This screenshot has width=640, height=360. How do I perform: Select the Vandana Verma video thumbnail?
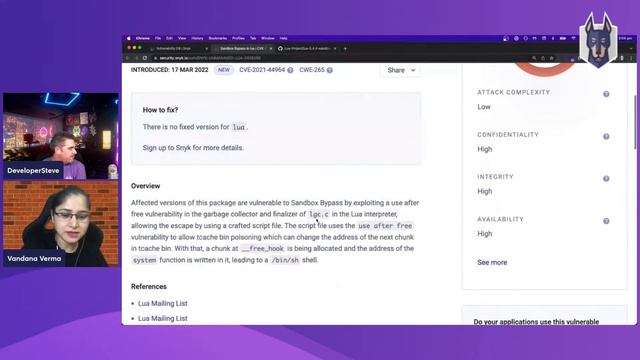pyautogui.click(x=61, y=224)
